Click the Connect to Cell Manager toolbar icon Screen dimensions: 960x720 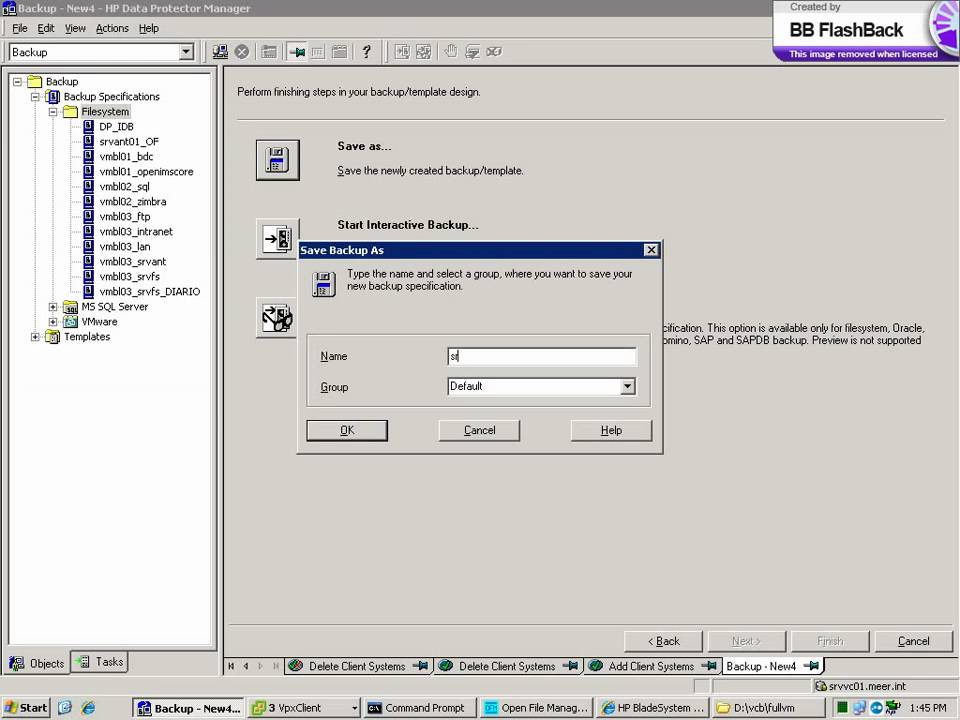pyautogui.click(x=220, y=52)
